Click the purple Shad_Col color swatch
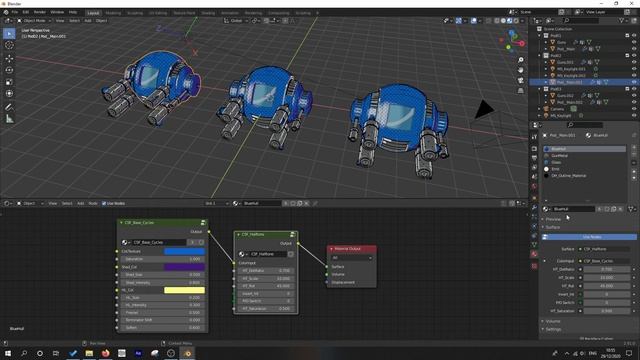Image resolution: width=640 pixels, height=360 pixels. 184,267
